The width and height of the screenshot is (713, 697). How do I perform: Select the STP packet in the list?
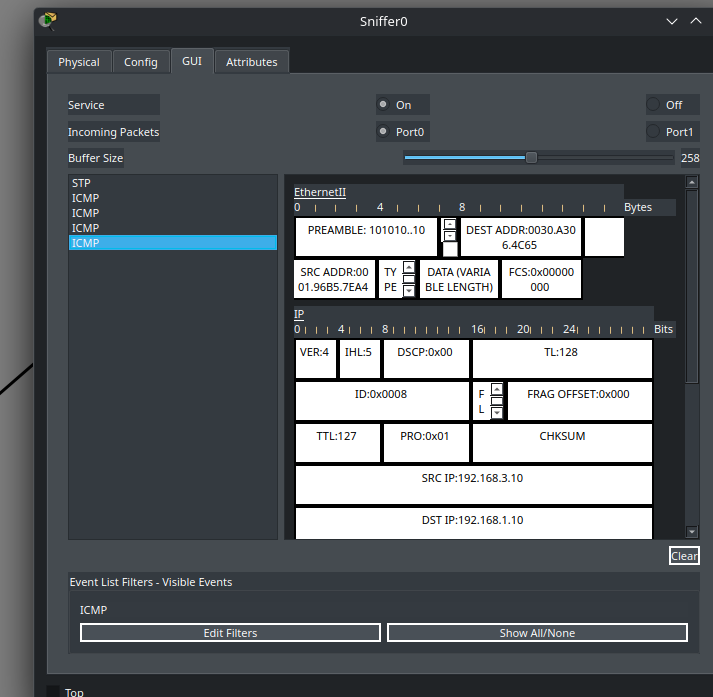[81, 184]
